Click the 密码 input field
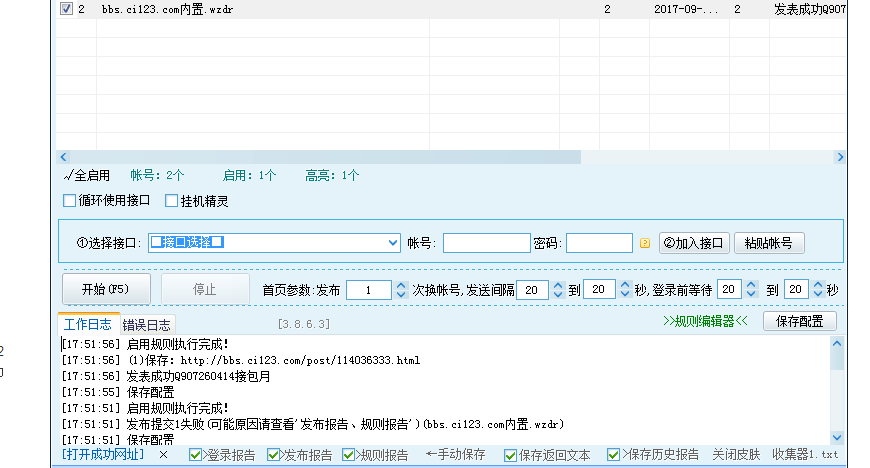This screenshot has height=468, width=870. point(599,243)
